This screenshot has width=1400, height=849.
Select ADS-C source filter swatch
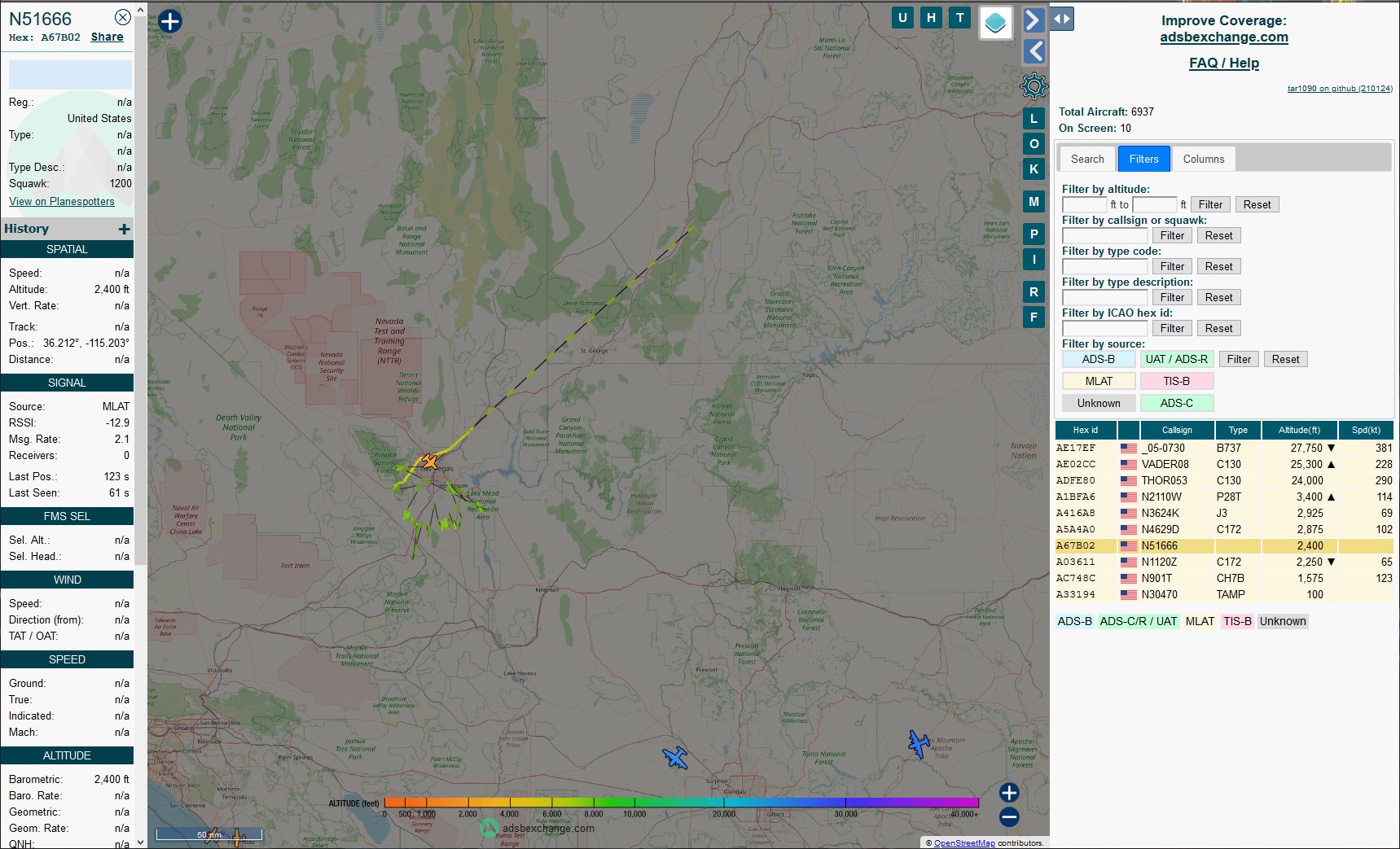(x=1177, y=403)
